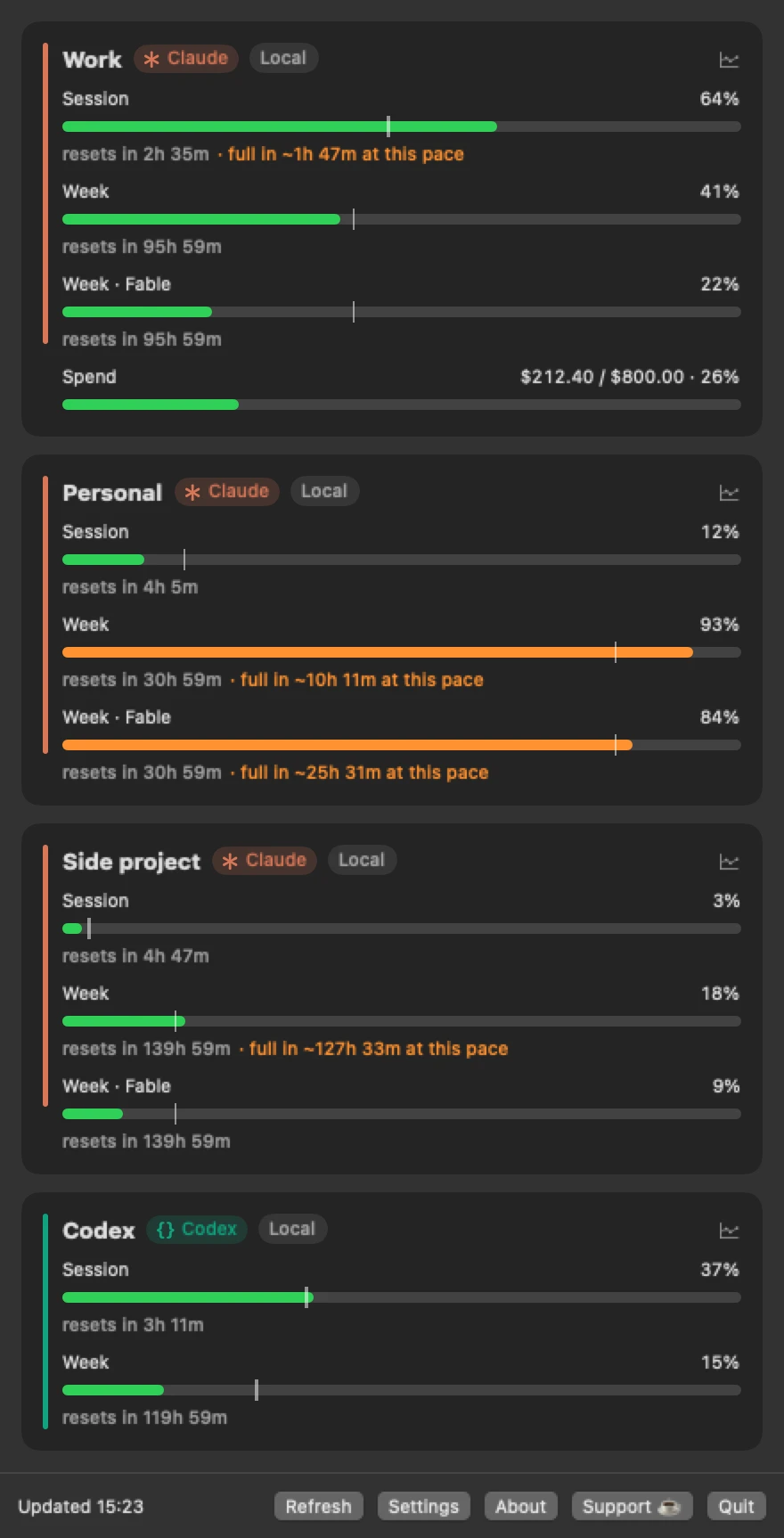Select the Side project card title
This screenshot has height=1538, width=784.
tap(132, 862)
